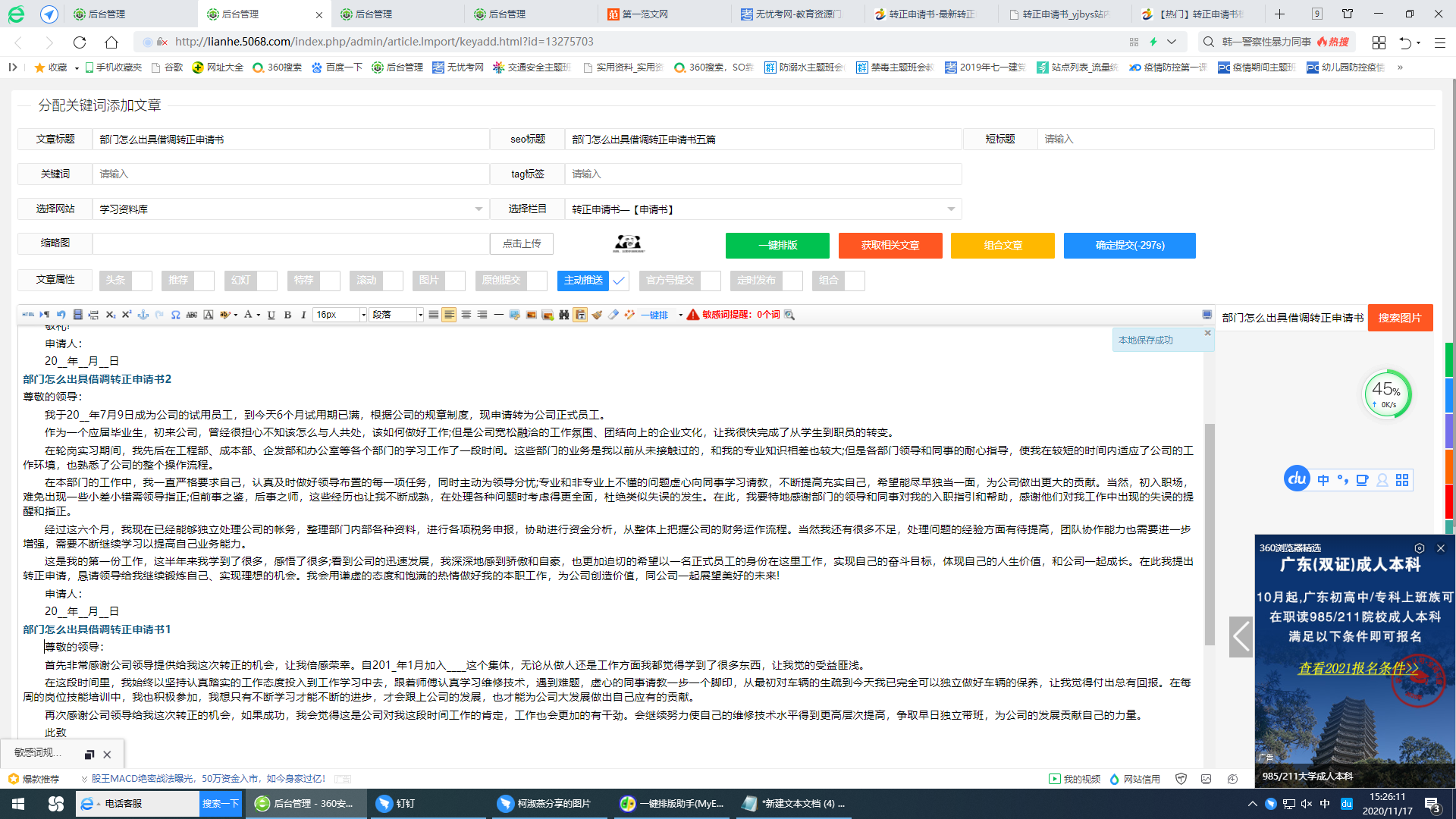Click the 点击上传 thumbnail upload button
1456x819 pixels.
point(522,243)
